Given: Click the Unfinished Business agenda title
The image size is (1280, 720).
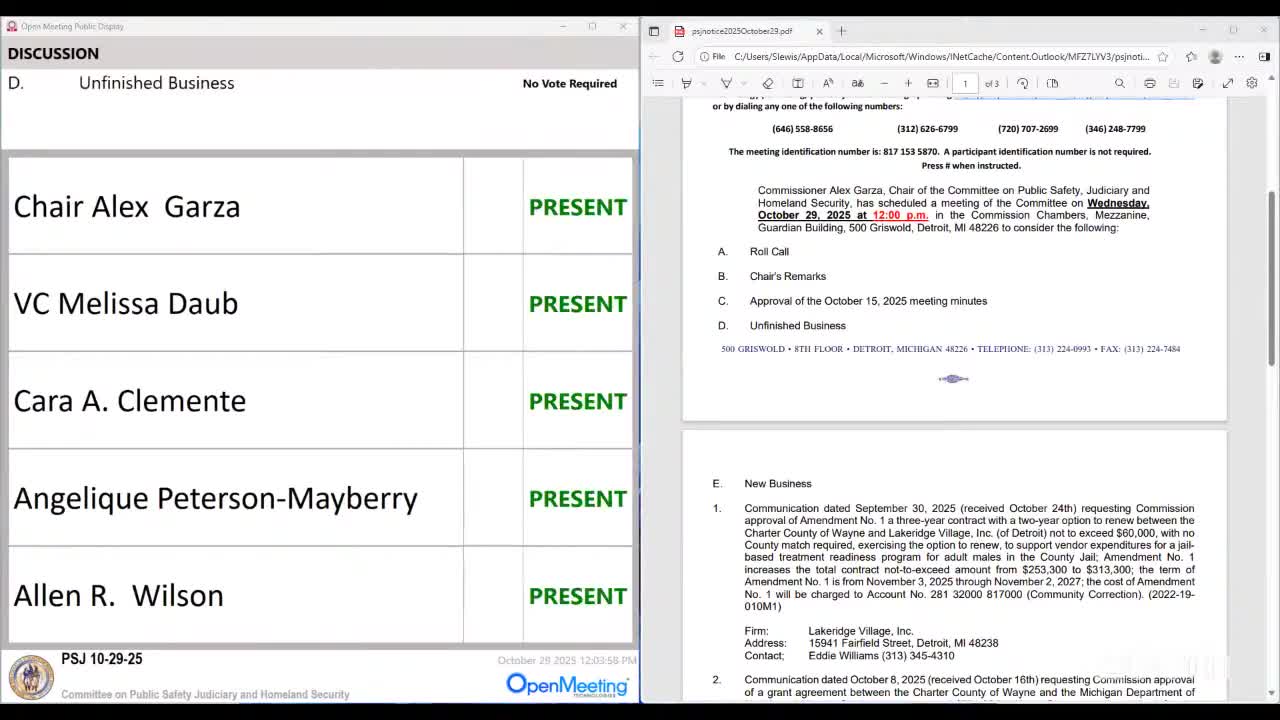Looking at the screenshot, I should click(157, 83).
